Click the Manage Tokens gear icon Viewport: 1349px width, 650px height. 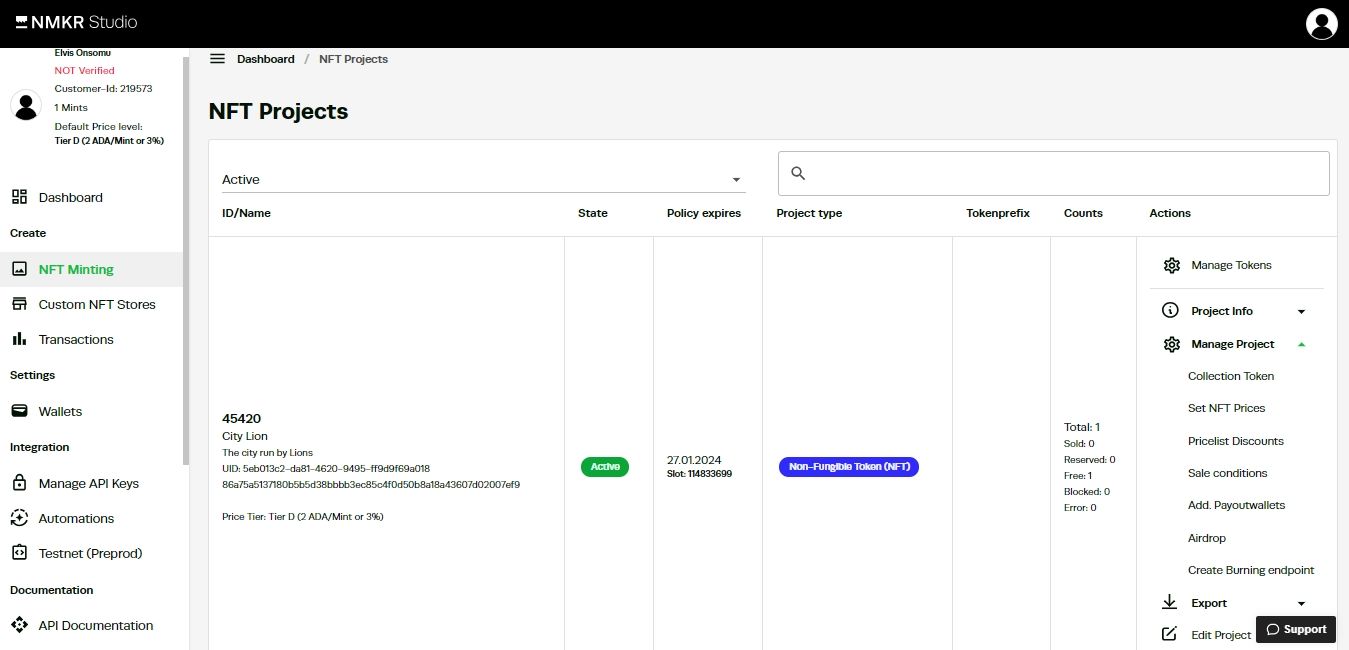coord(1172,265)
